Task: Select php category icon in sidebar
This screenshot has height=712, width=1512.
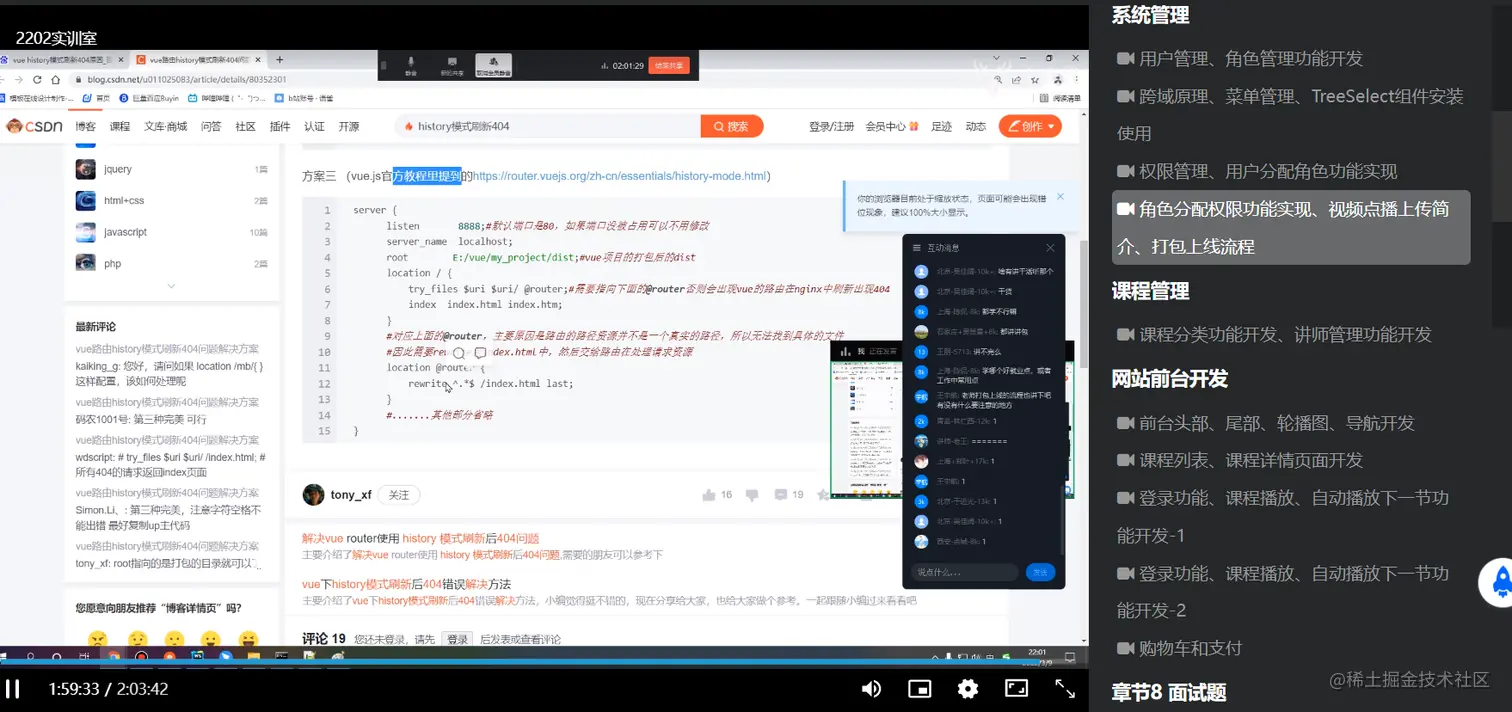Action: (86, 263)
